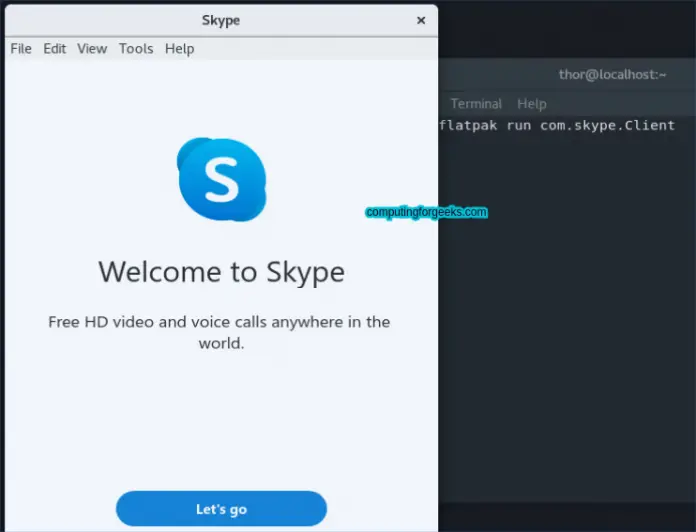696x532 pixels.
Task: Click the Skype logo icon
Action: (x=221, y=180)
